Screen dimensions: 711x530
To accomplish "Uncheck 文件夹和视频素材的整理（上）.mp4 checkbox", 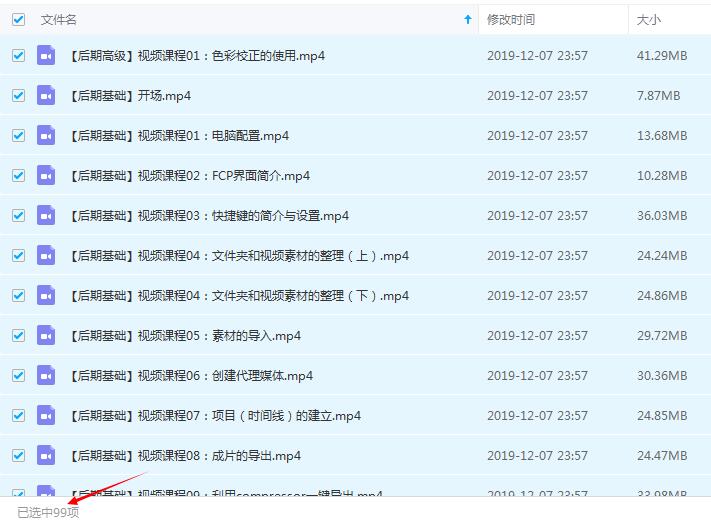I will pyautogui.click(x=18, y=256).
